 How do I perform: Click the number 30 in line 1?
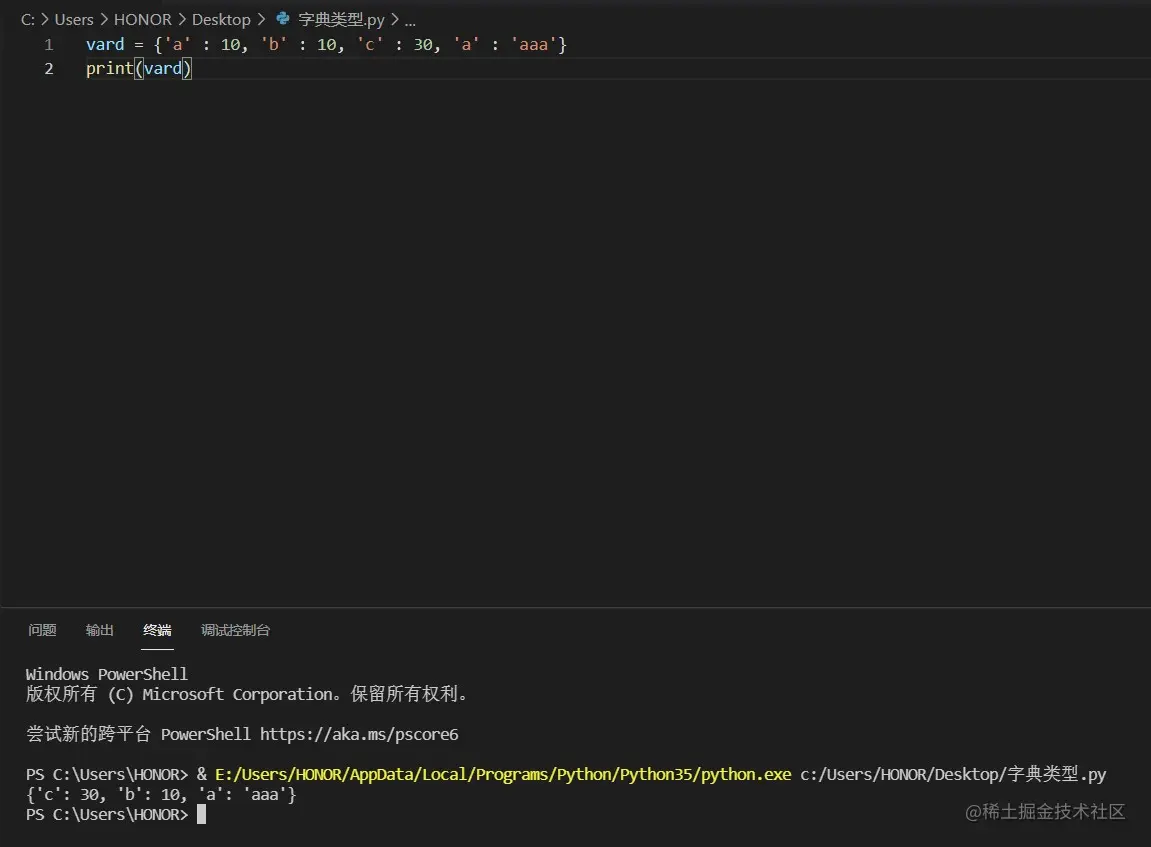423,45
